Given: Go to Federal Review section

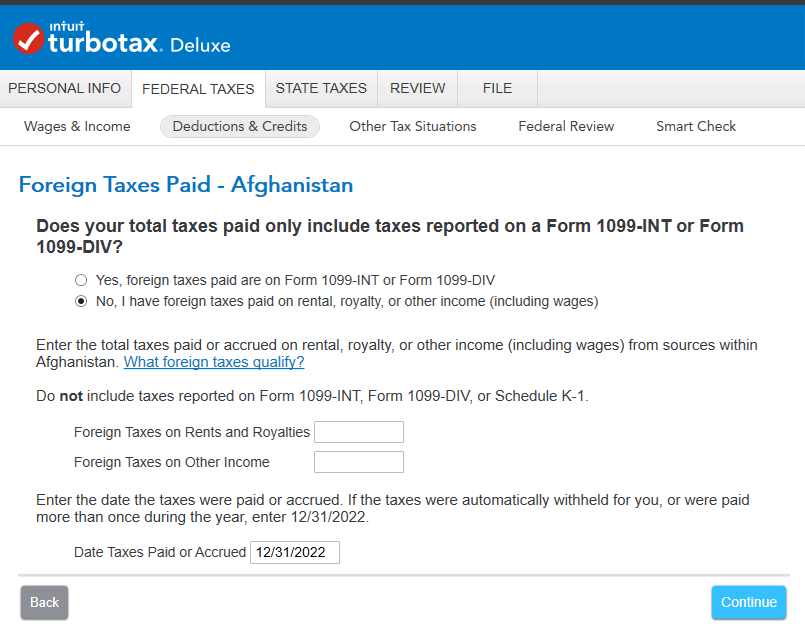Looking at the screenshot, I should pos(566,126).
